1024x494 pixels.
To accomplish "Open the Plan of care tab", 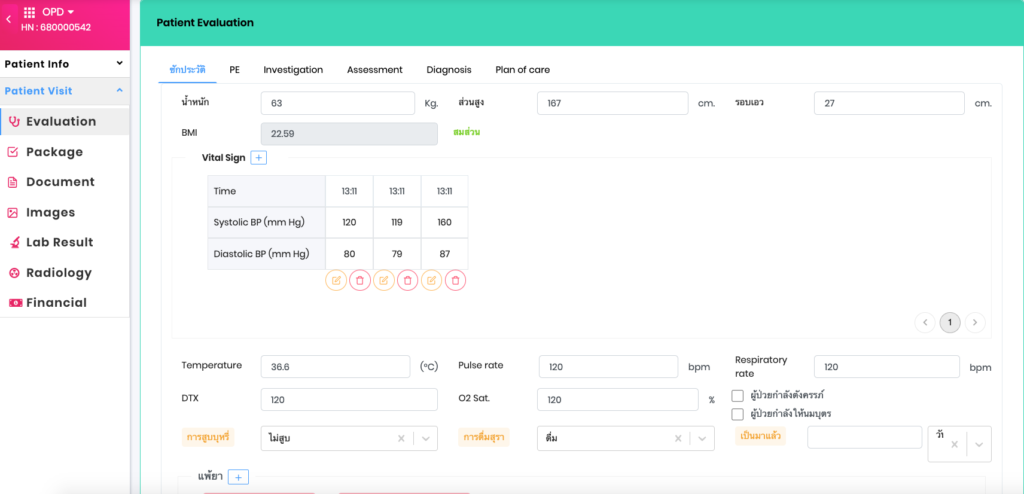I will click(x=522, y=70).
